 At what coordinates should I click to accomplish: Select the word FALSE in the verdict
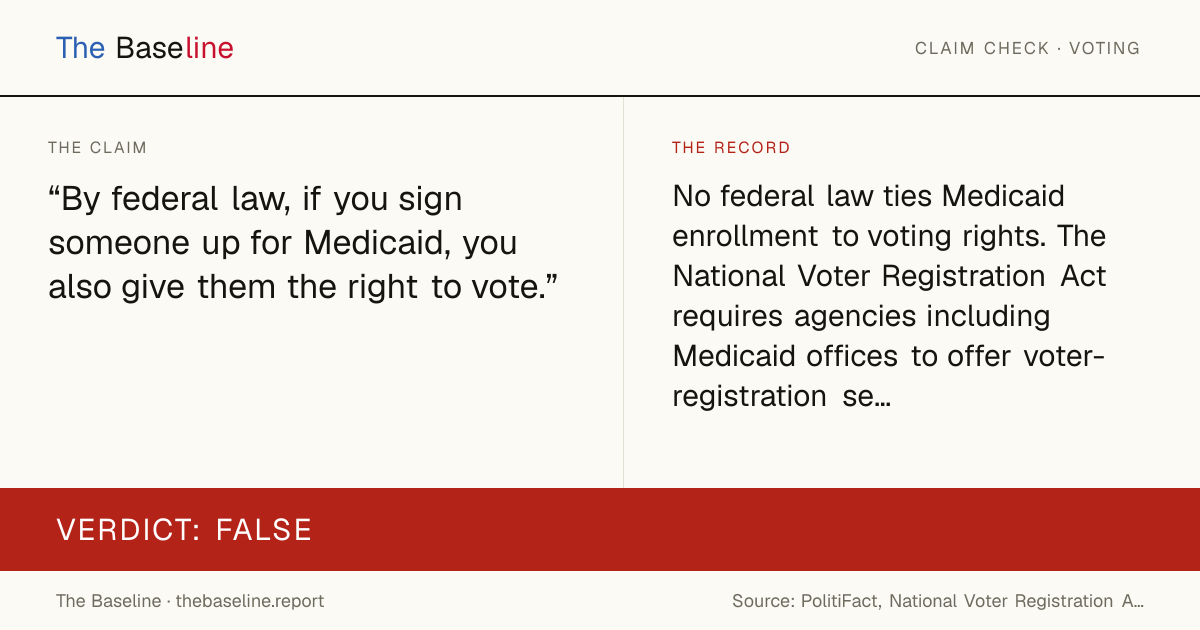264,530
